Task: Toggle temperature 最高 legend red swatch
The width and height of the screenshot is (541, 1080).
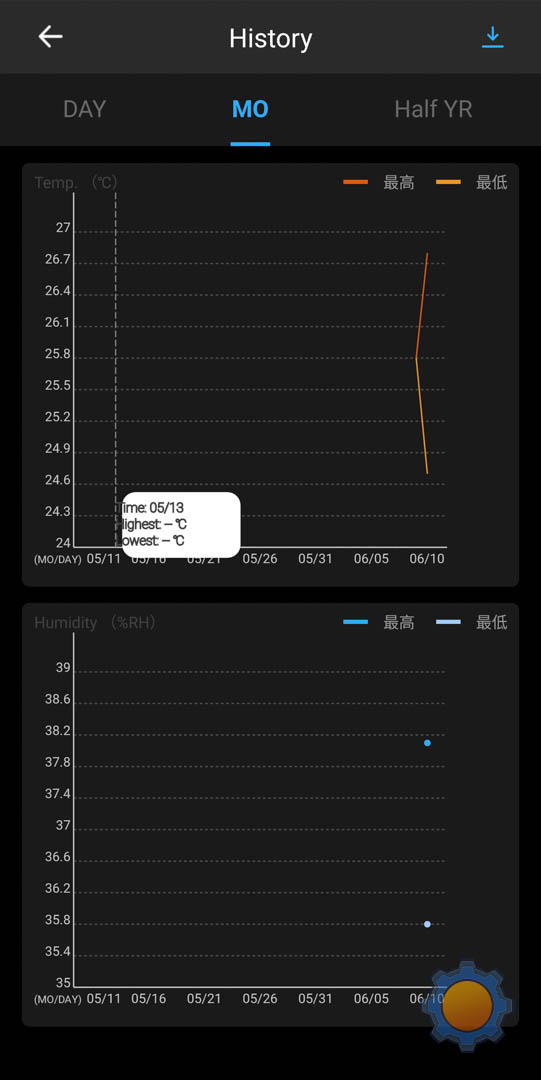Action: pyautogui.click(x=356, y=182)
